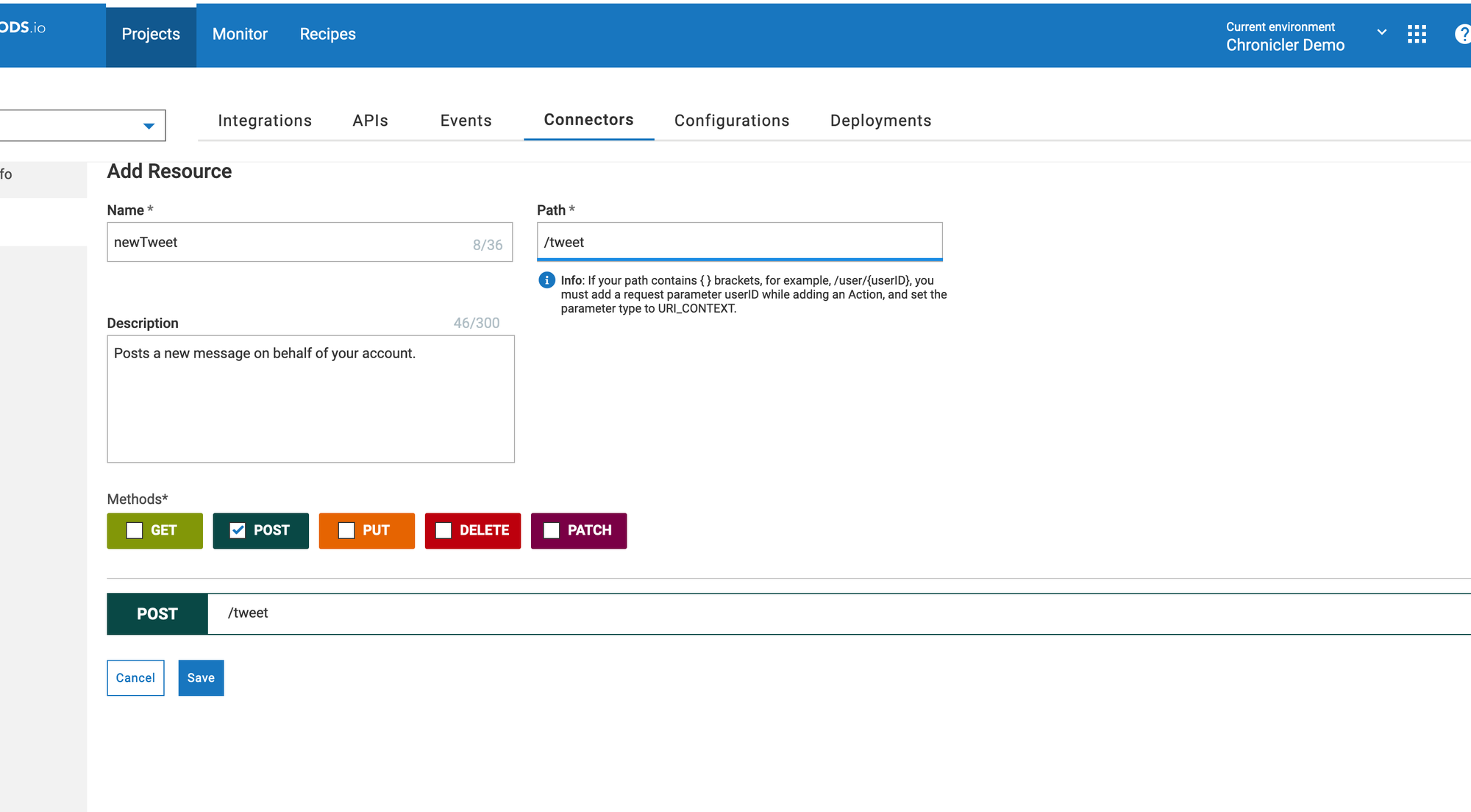
Task: Go to Monitor in top navigation
Action: pos(240,35)
